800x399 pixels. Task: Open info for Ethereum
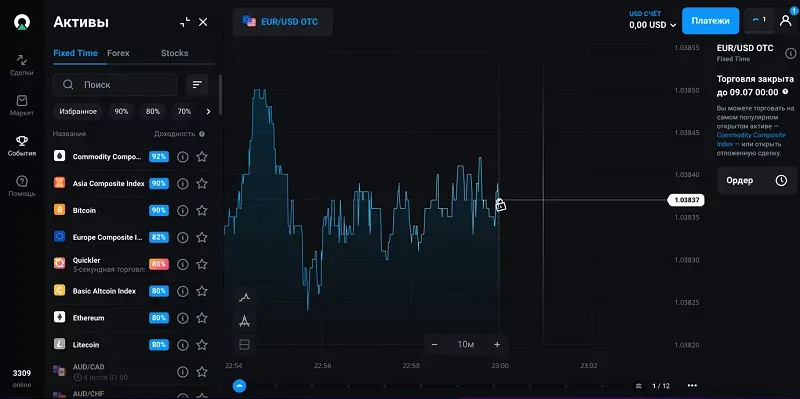pos(183,318)
